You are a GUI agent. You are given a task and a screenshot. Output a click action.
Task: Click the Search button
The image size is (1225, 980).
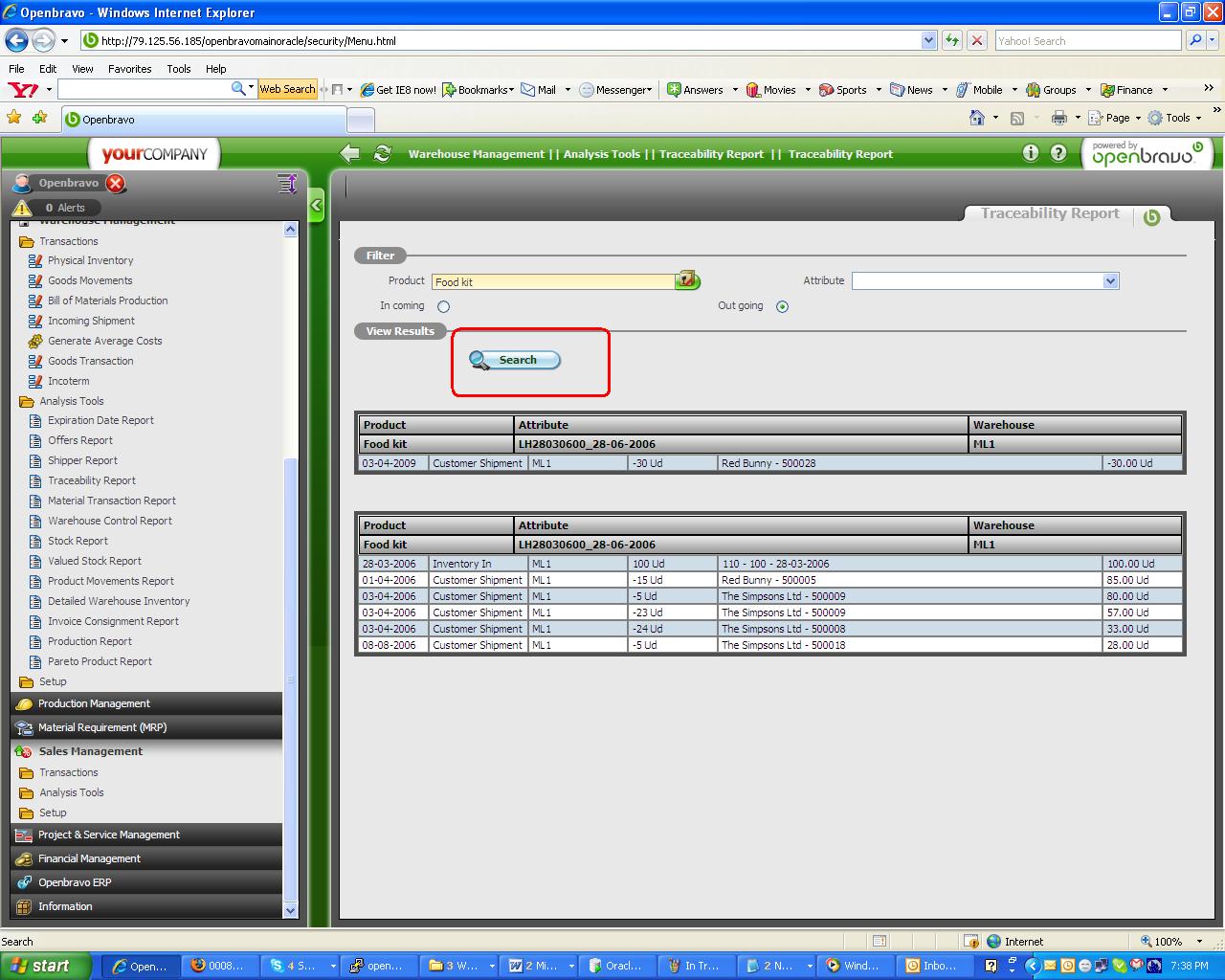[x=515, y=360]
